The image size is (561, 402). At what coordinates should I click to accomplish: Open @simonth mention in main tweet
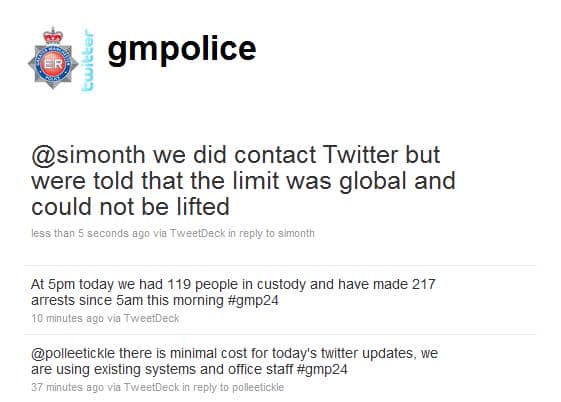pyautogui.click(x=88, y=155)
